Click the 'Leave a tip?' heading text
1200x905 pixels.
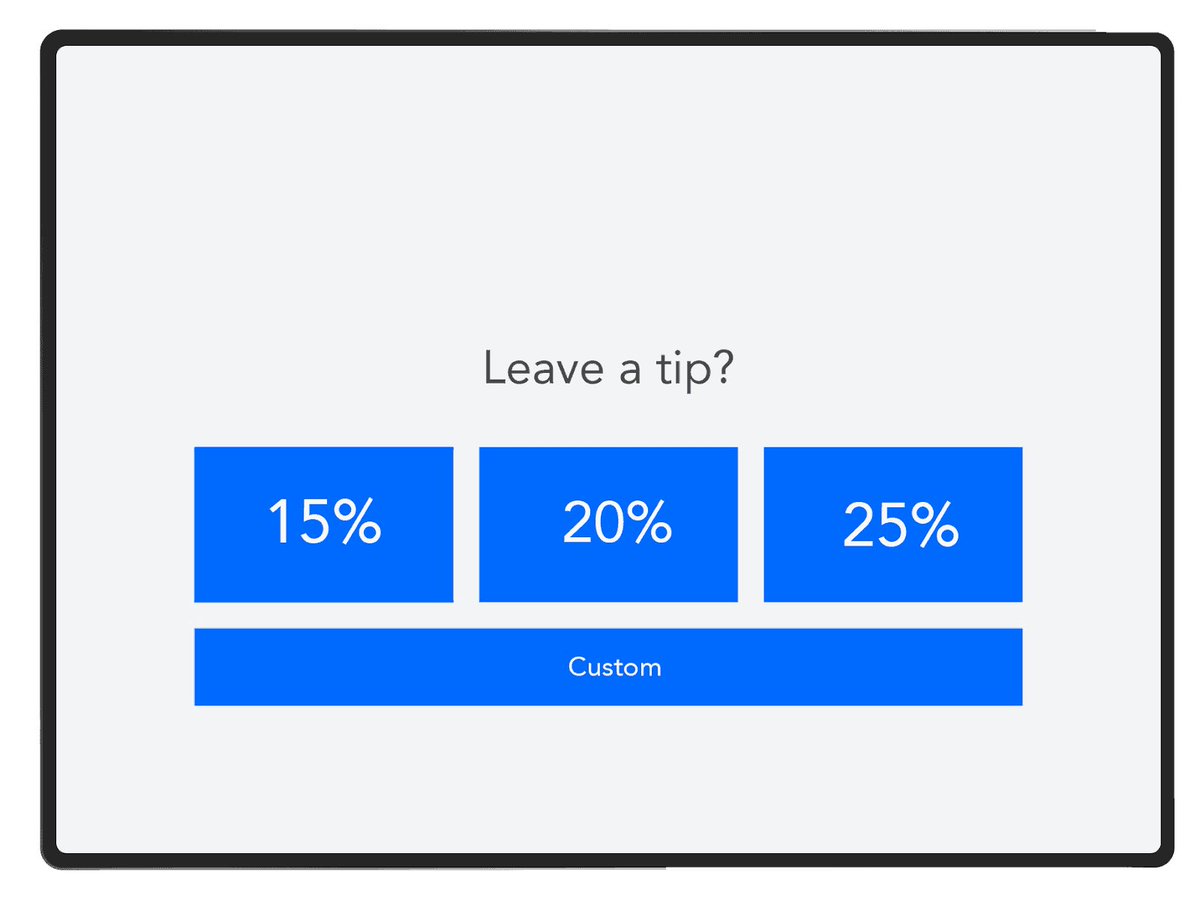tap(610, 368)
